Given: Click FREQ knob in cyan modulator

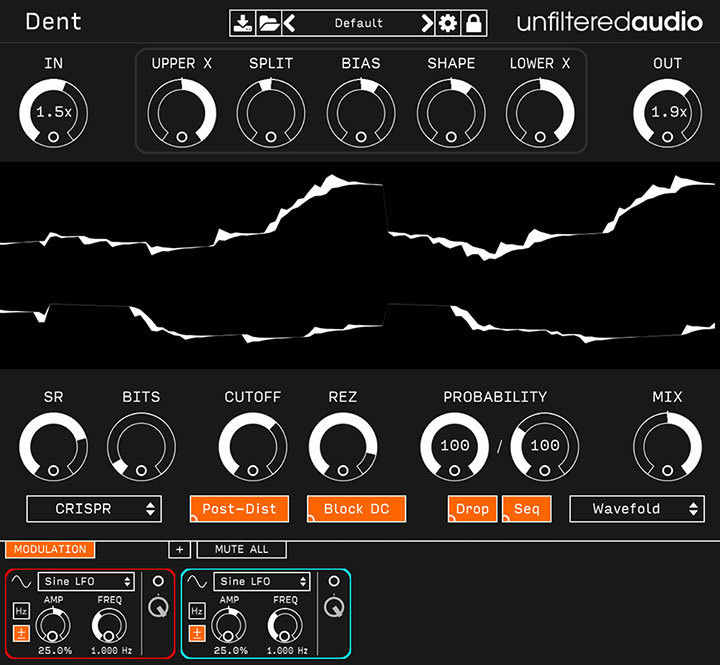Looking at the screenshot, I should pyautogui.click(x=285, y=626).
